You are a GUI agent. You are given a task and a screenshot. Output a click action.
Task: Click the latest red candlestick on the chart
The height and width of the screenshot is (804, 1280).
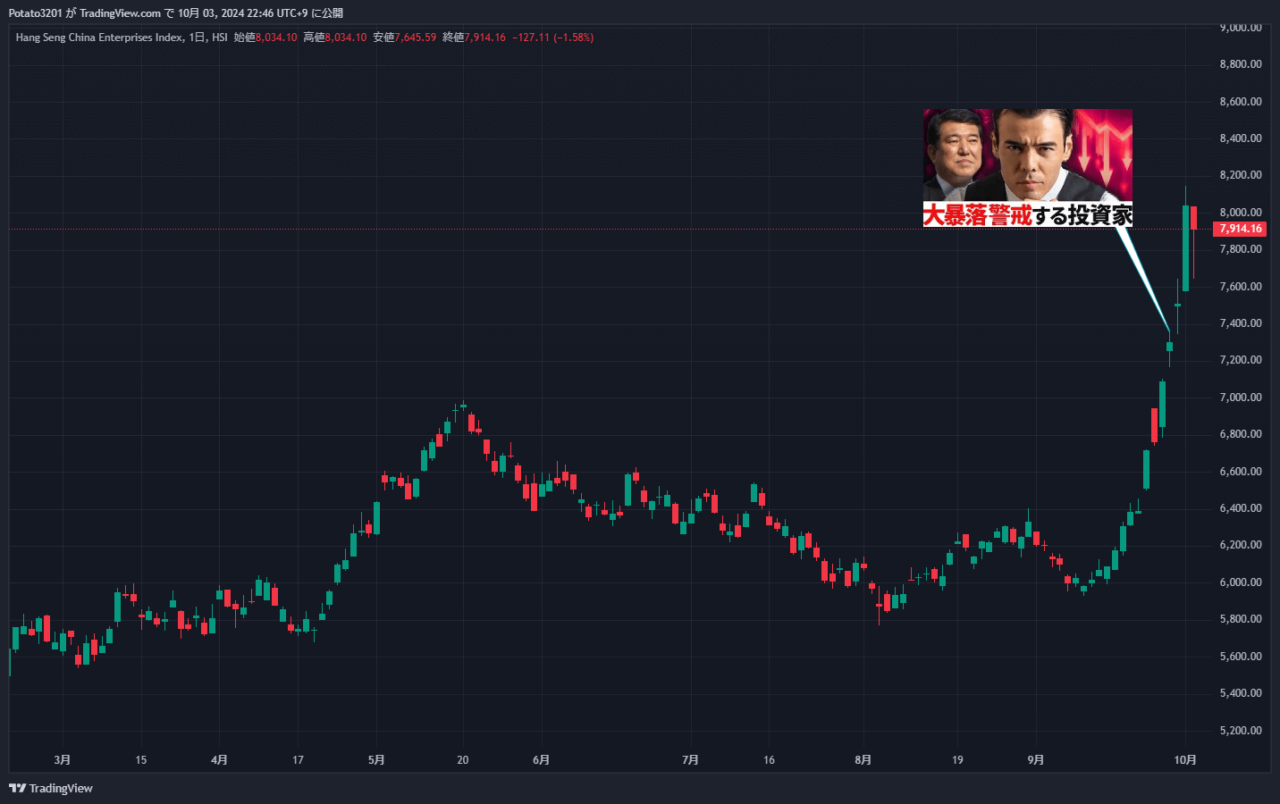coord(1194,217)
